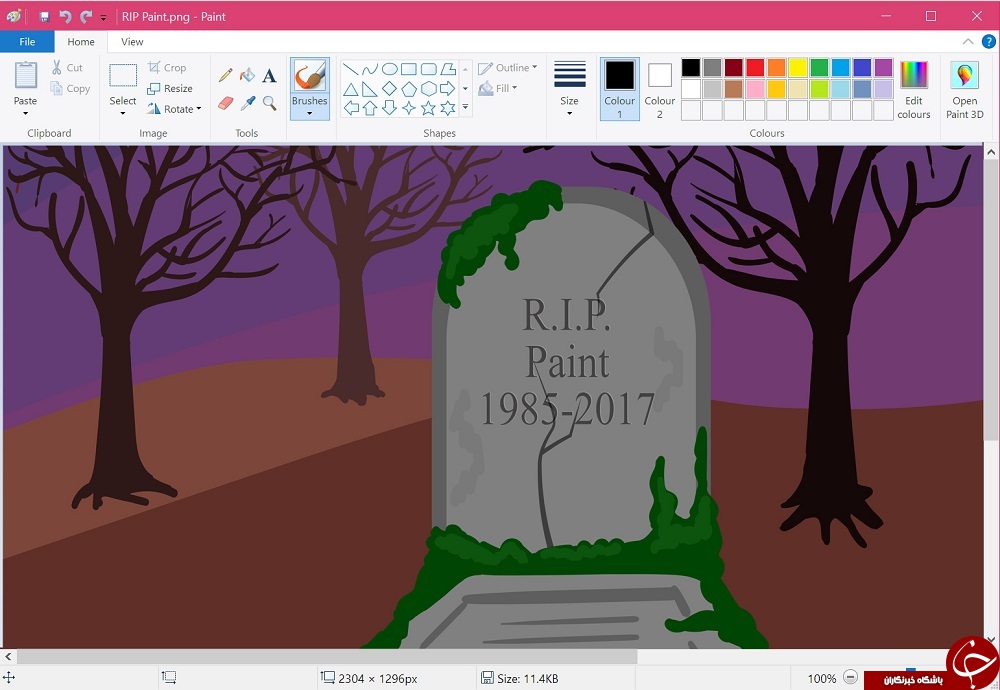Select the Text tool

tap(269, 75)
